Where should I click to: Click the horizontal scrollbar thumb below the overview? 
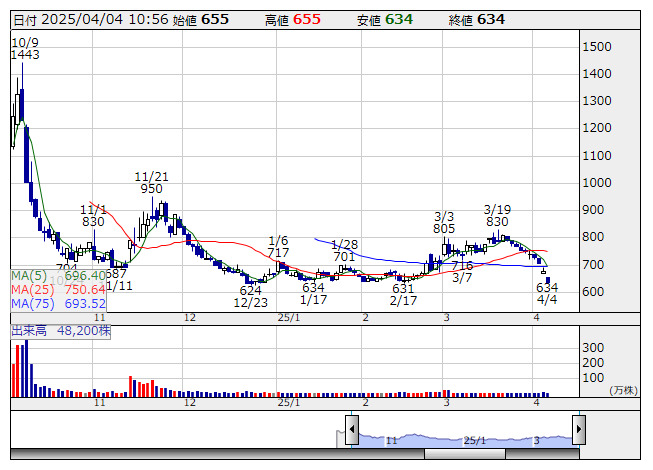coord(465,454)
